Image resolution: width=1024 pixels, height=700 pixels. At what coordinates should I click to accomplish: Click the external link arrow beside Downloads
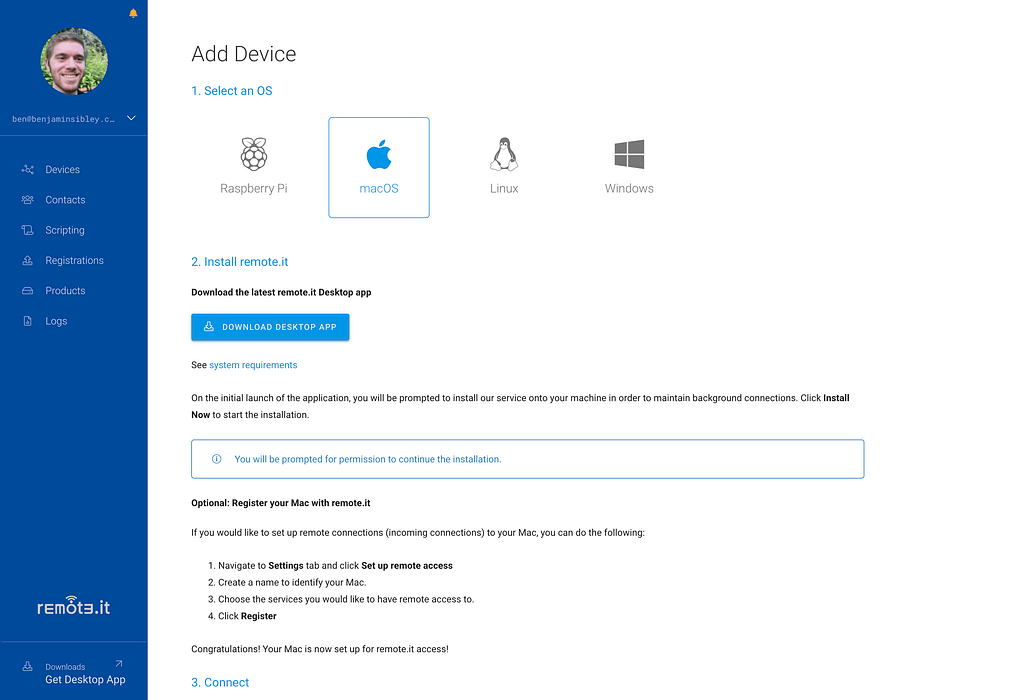119,664
